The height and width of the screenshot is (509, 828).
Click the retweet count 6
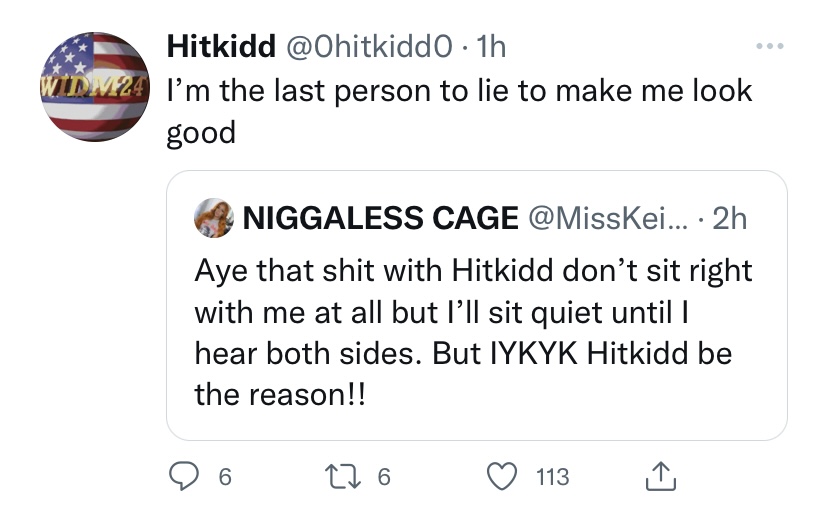[x=384, y=477]
